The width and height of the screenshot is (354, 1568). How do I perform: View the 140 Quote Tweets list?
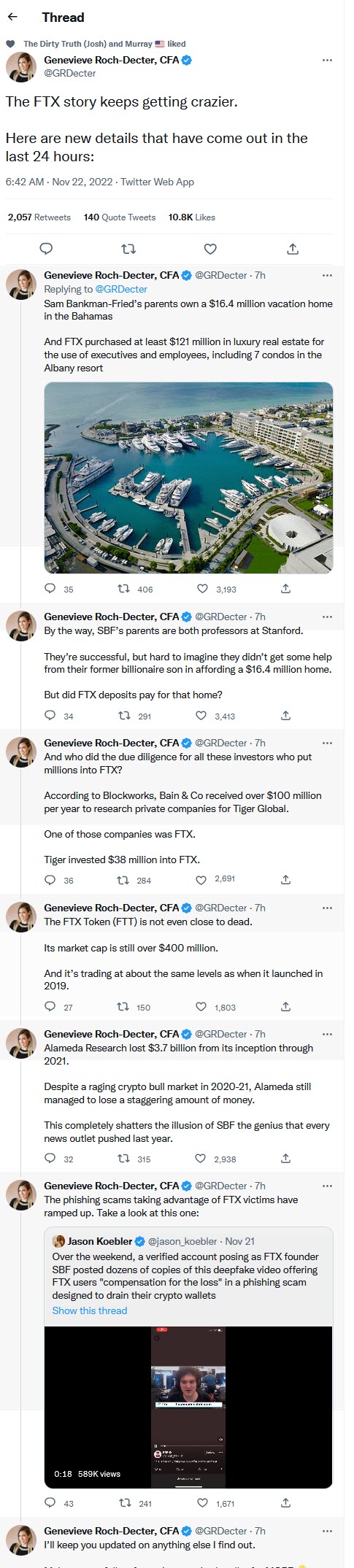[x=120, y=217]
